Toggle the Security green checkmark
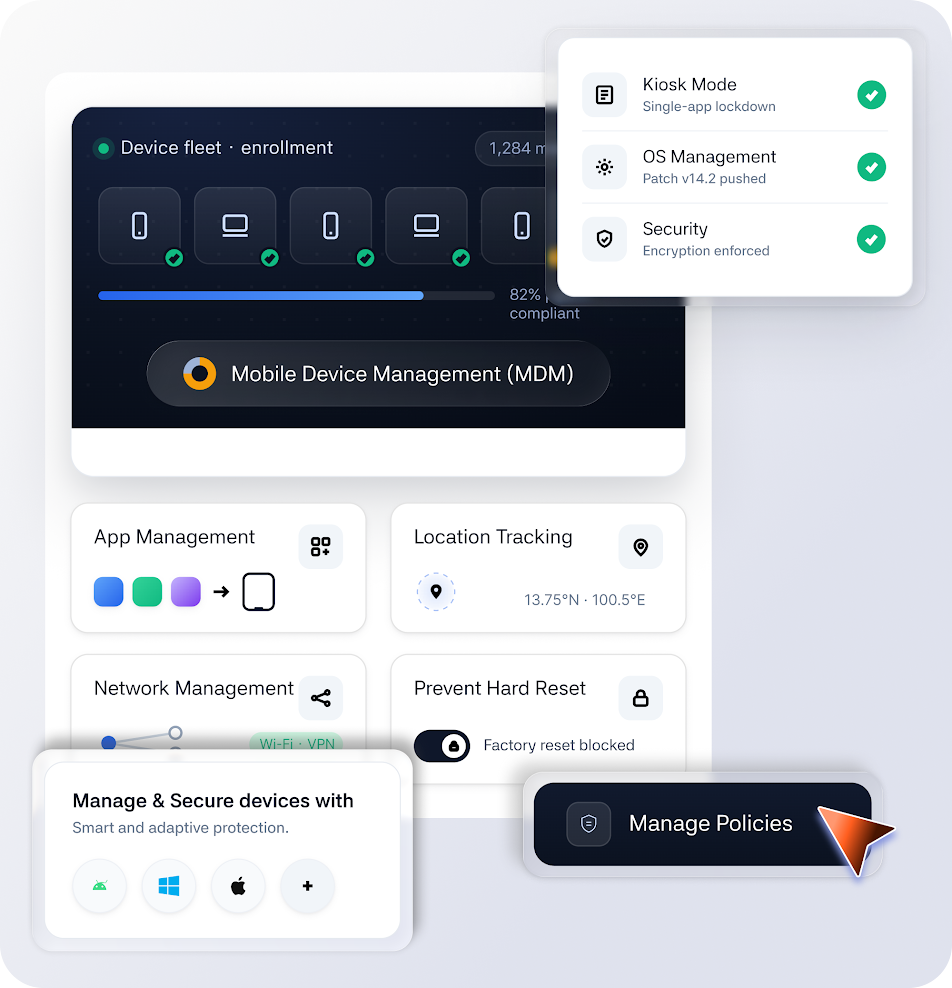The image size is (952, 988). click(871, 239)
